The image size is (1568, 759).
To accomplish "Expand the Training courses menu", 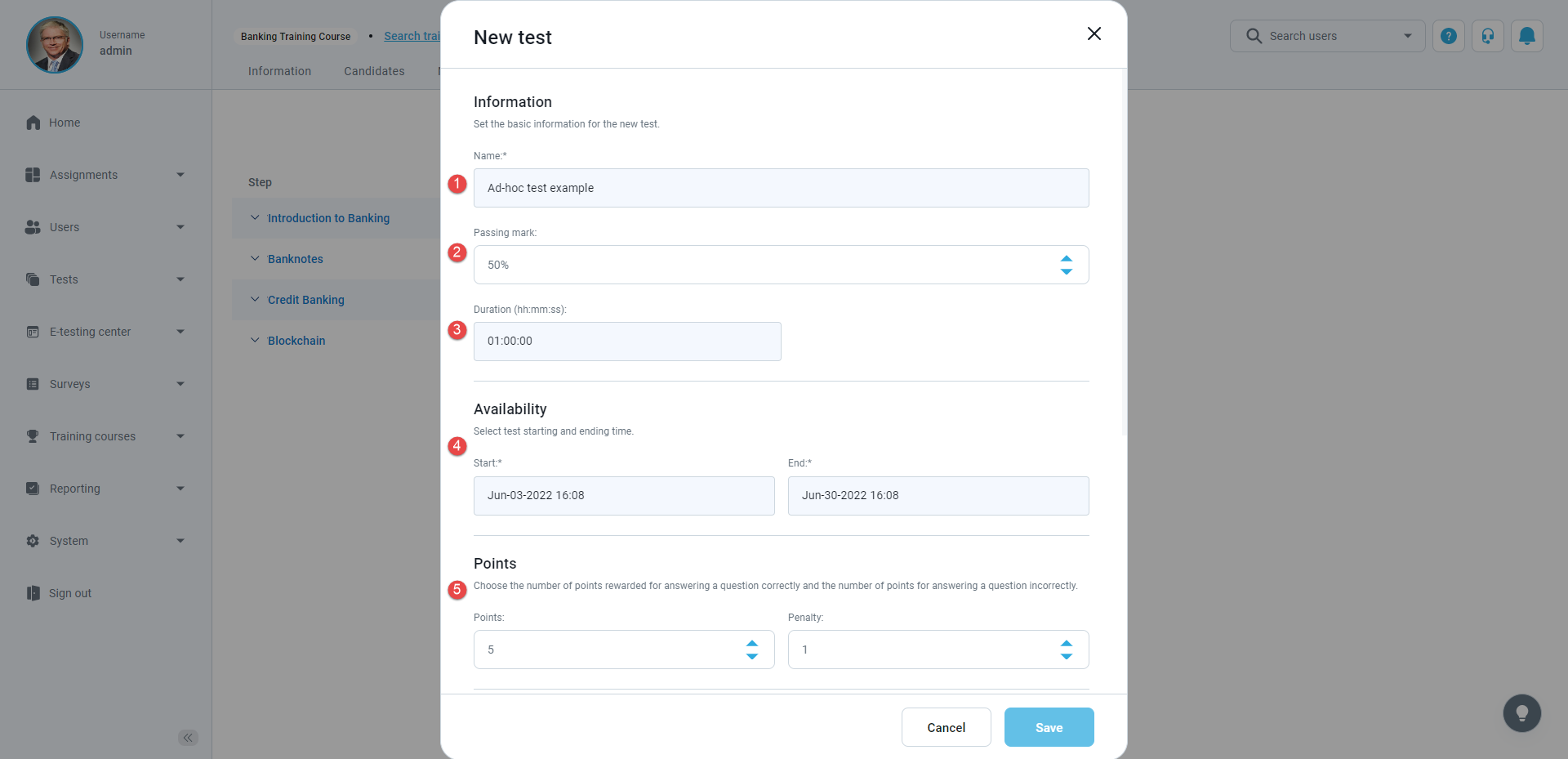I will pos(180,436).
